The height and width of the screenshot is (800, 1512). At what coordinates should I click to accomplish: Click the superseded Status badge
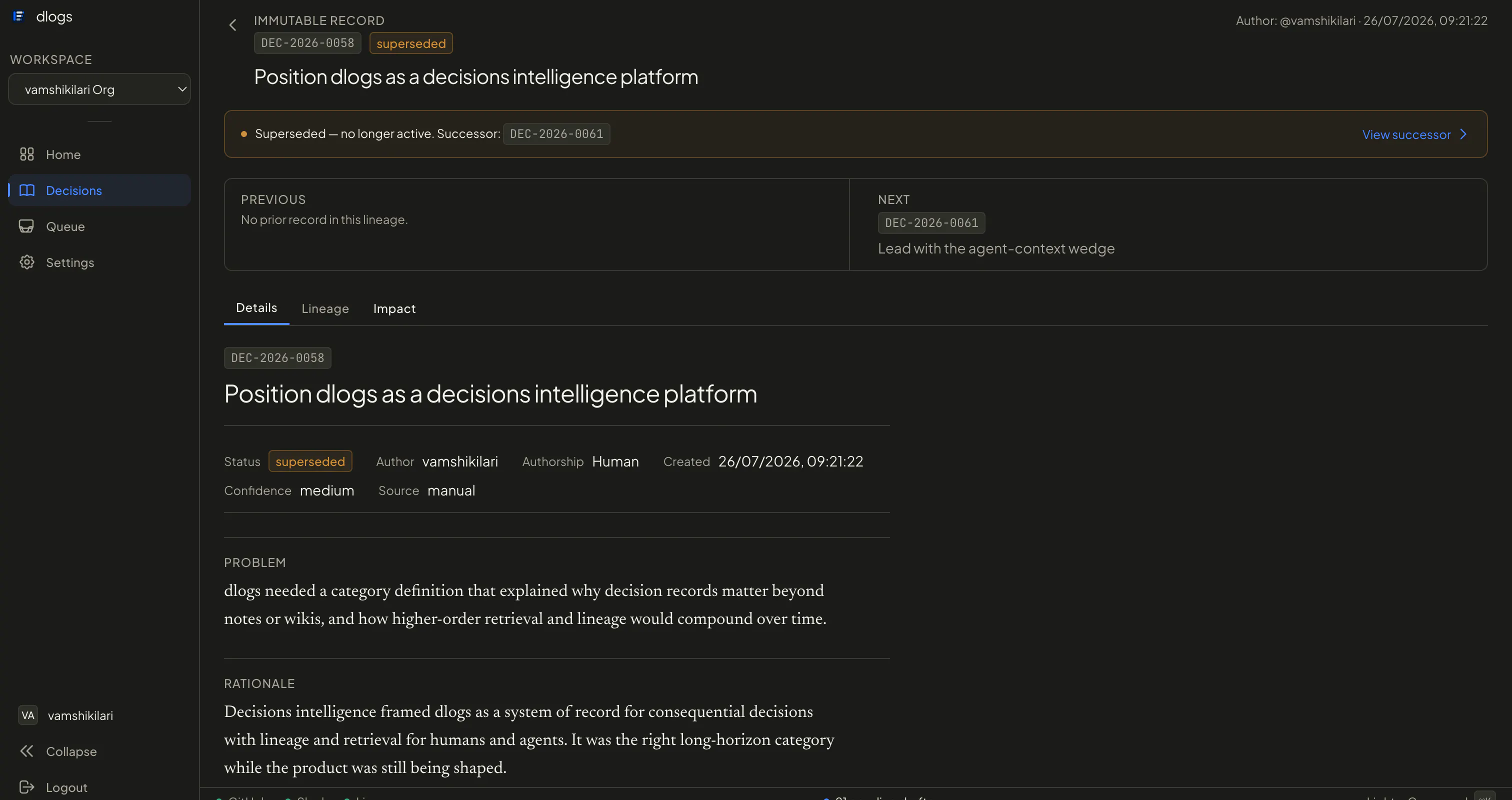pyautogui.click(x=310, y=461)
